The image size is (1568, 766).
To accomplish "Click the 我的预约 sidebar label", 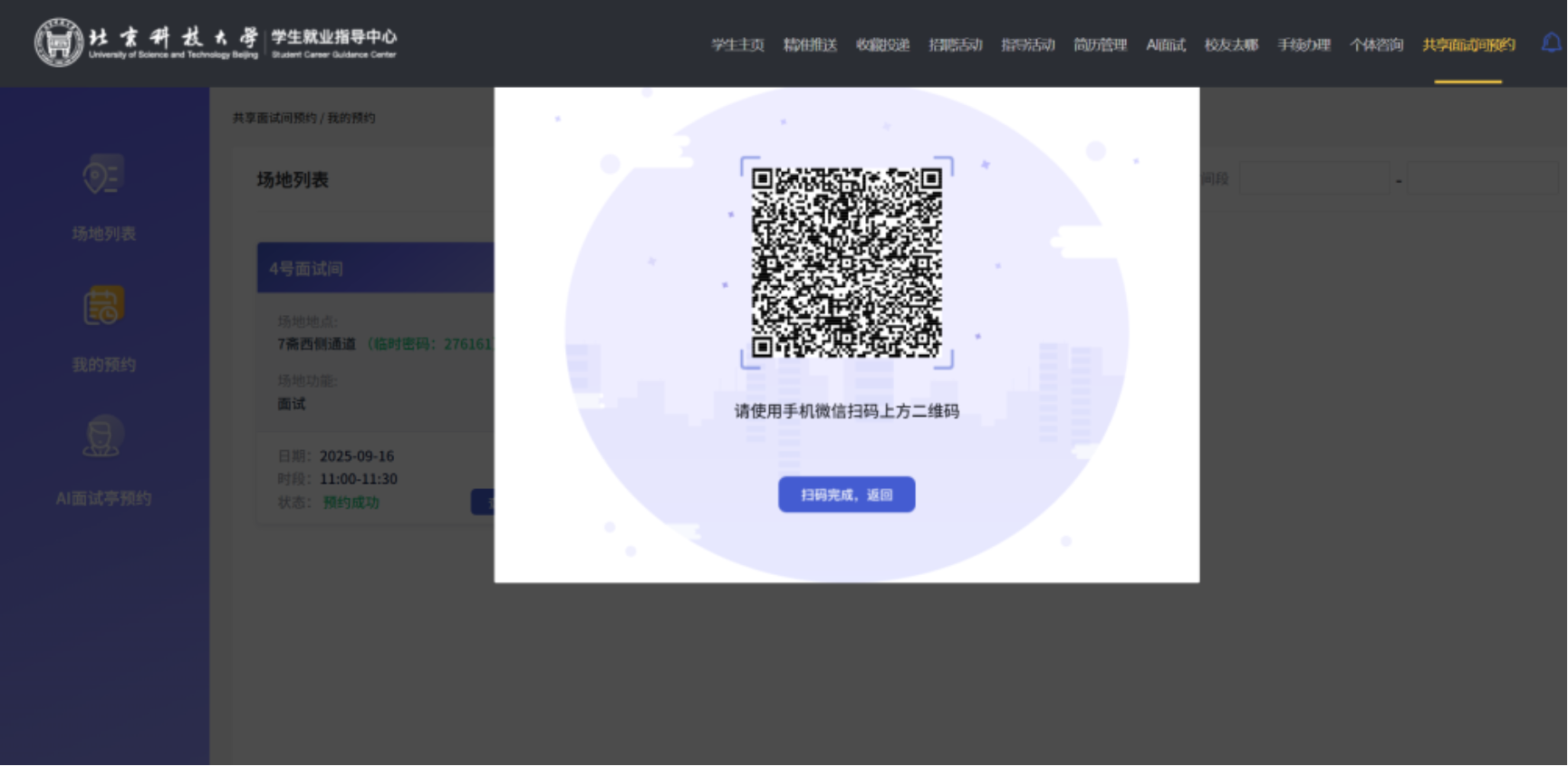I will click(103, 365).
